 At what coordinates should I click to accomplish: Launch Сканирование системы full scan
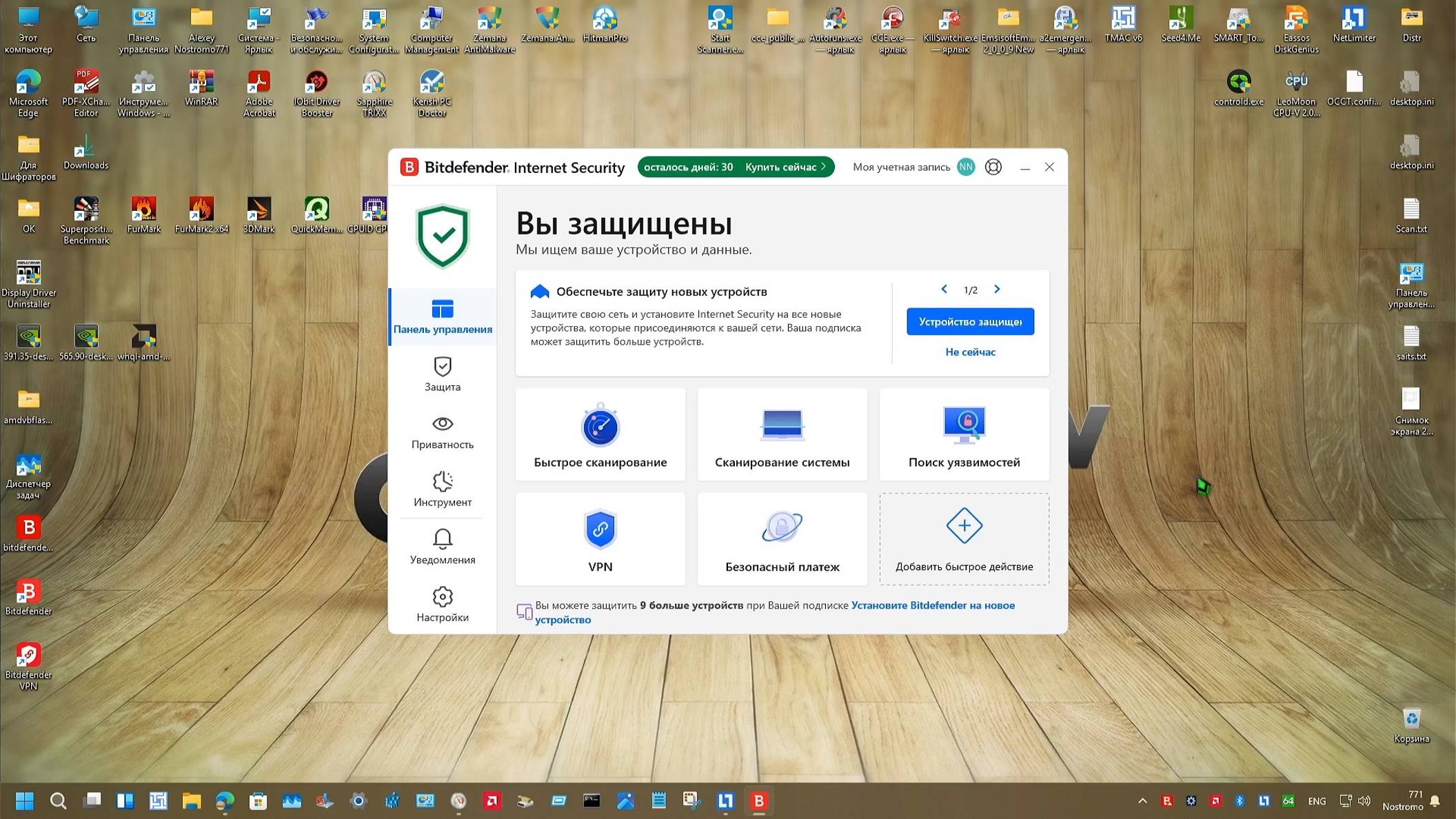tap(781, 434)
